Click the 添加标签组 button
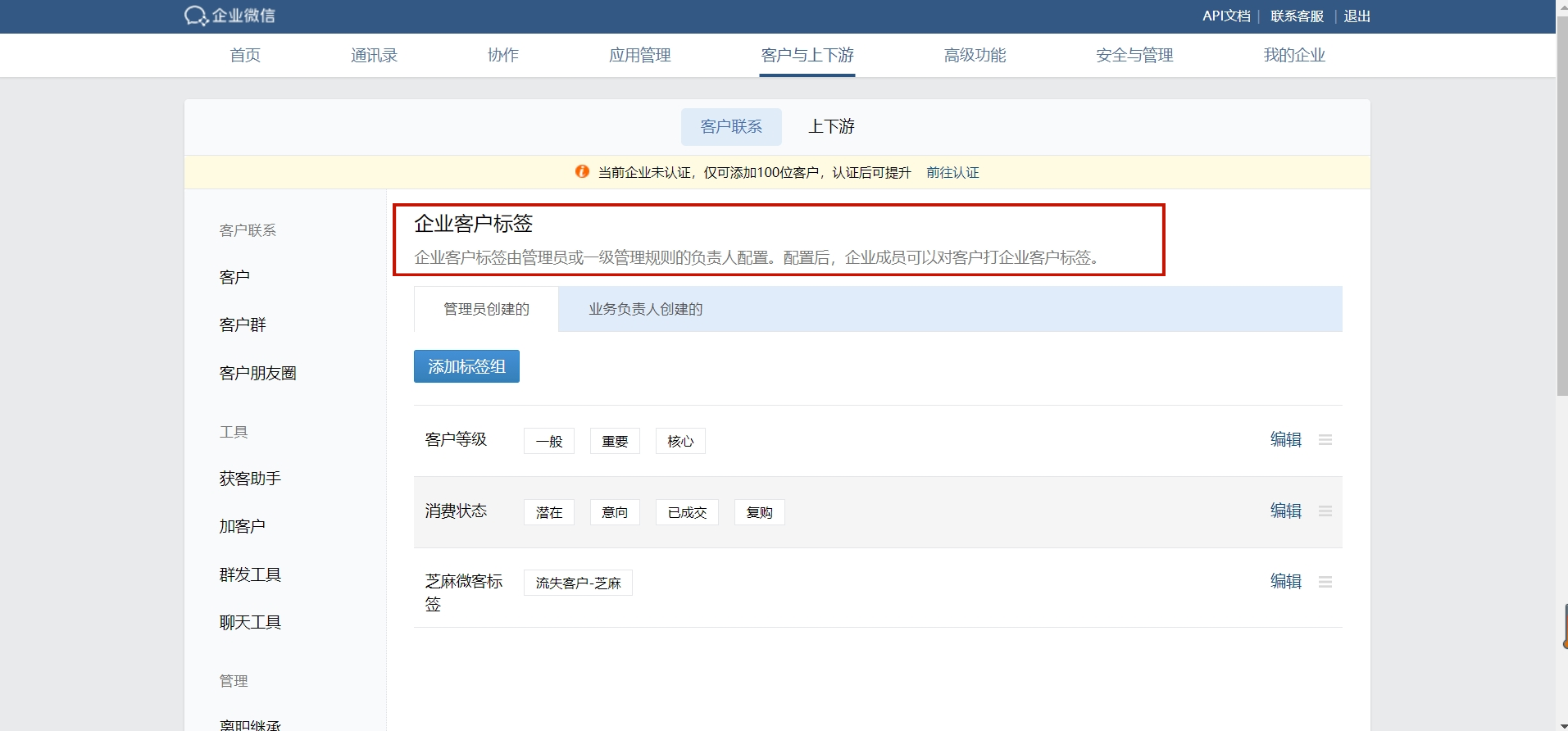The width and height of the screenshot is (1568, 731). point(466,366)
